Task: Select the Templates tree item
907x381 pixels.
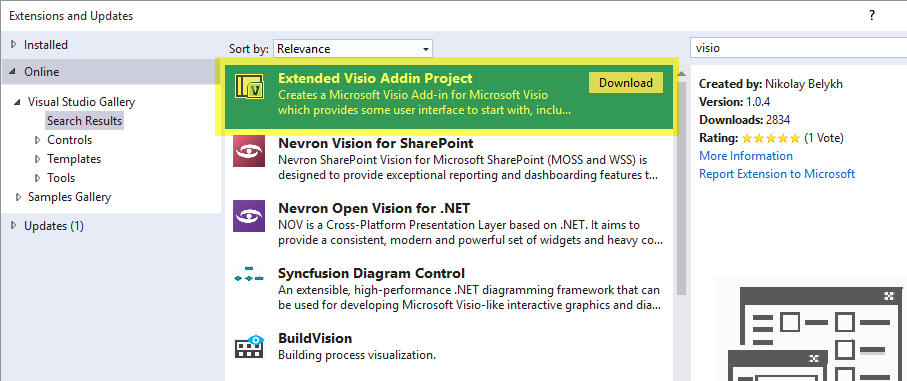Action: click(x=74, y=159)
